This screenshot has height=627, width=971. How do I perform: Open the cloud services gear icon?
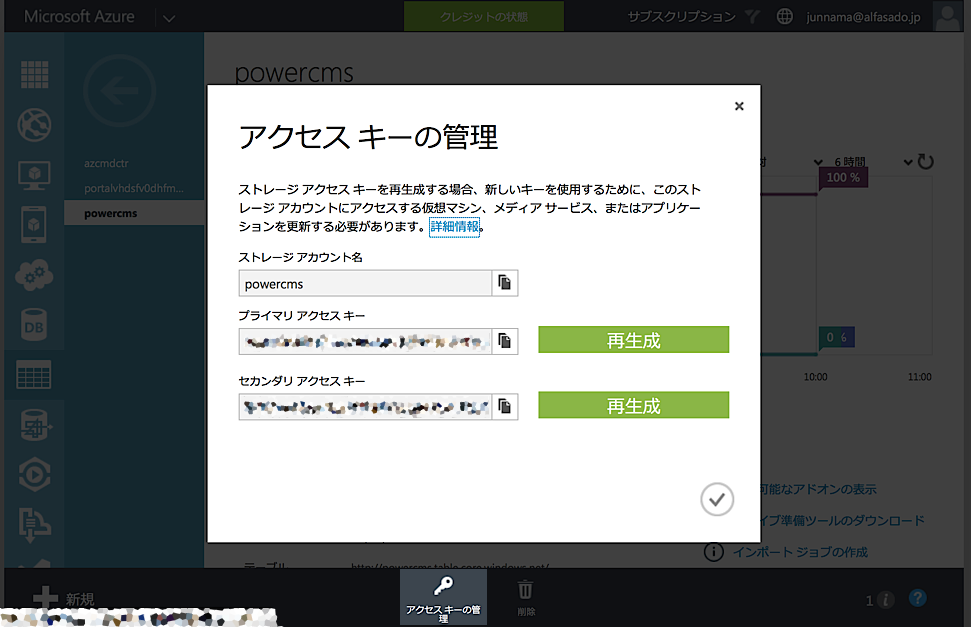(x=35, y=275)
